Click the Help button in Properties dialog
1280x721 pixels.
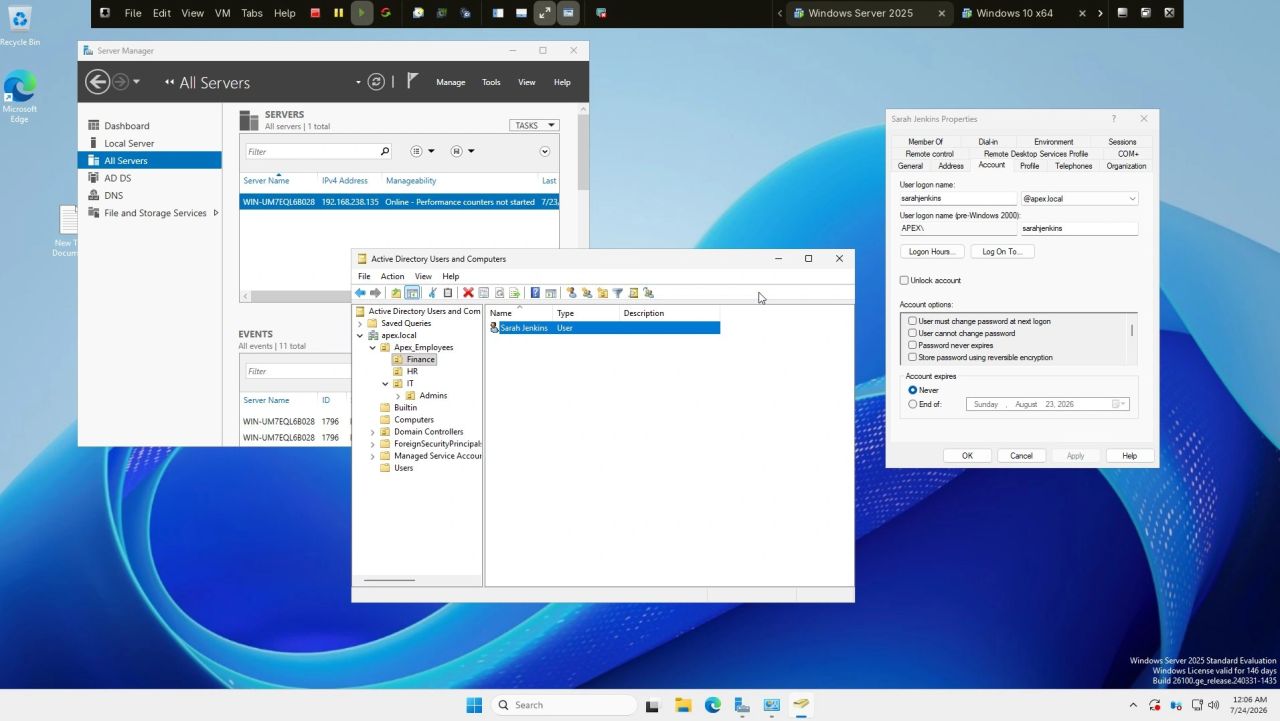click(1129, 456)
